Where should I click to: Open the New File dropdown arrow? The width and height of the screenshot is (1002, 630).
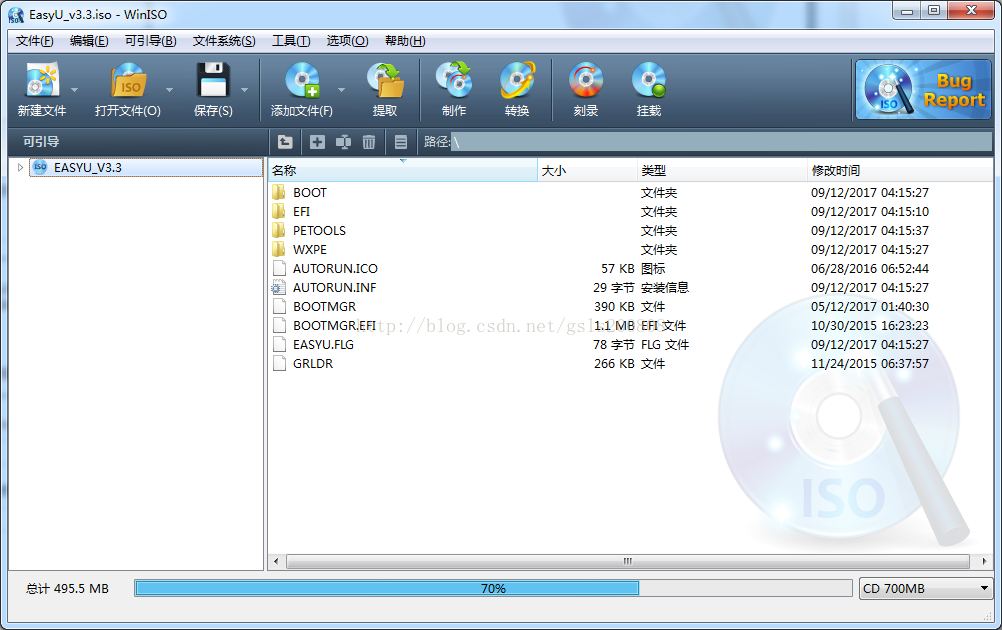pos(74,89)
